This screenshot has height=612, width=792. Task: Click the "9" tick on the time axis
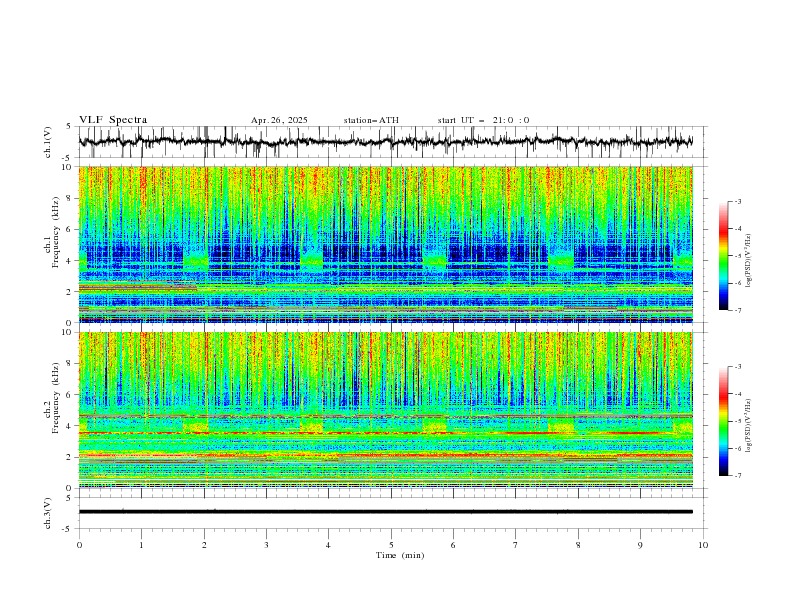640,545
